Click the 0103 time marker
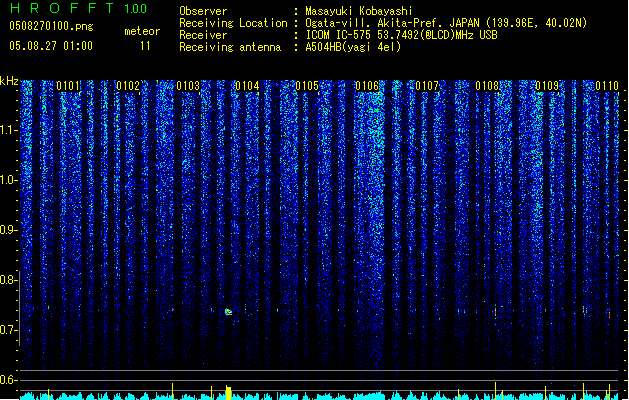This screenshot has width=629, height=400. point(188,86)
